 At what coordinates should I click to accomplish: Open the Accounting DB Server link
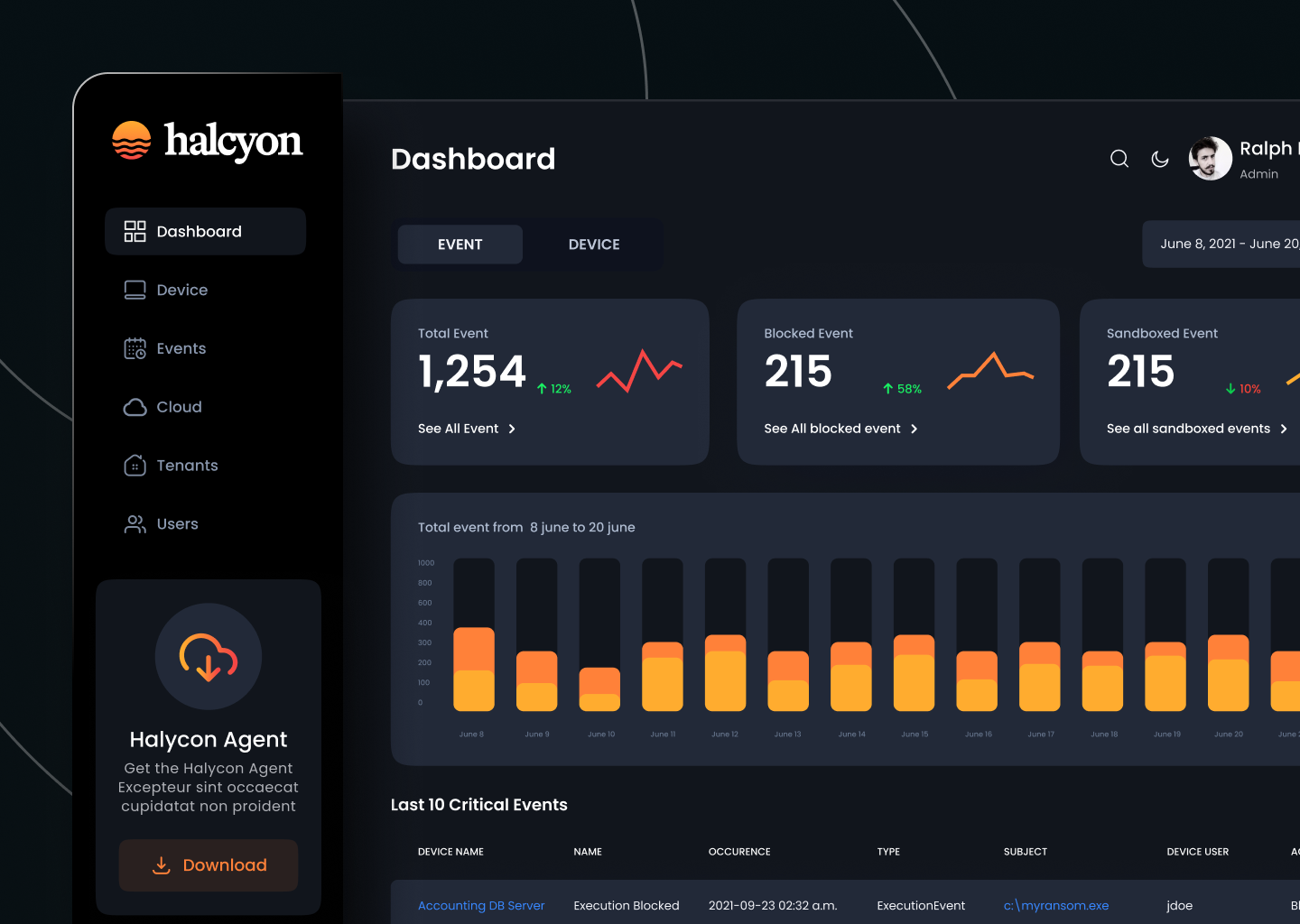click(x=481, y=905)
